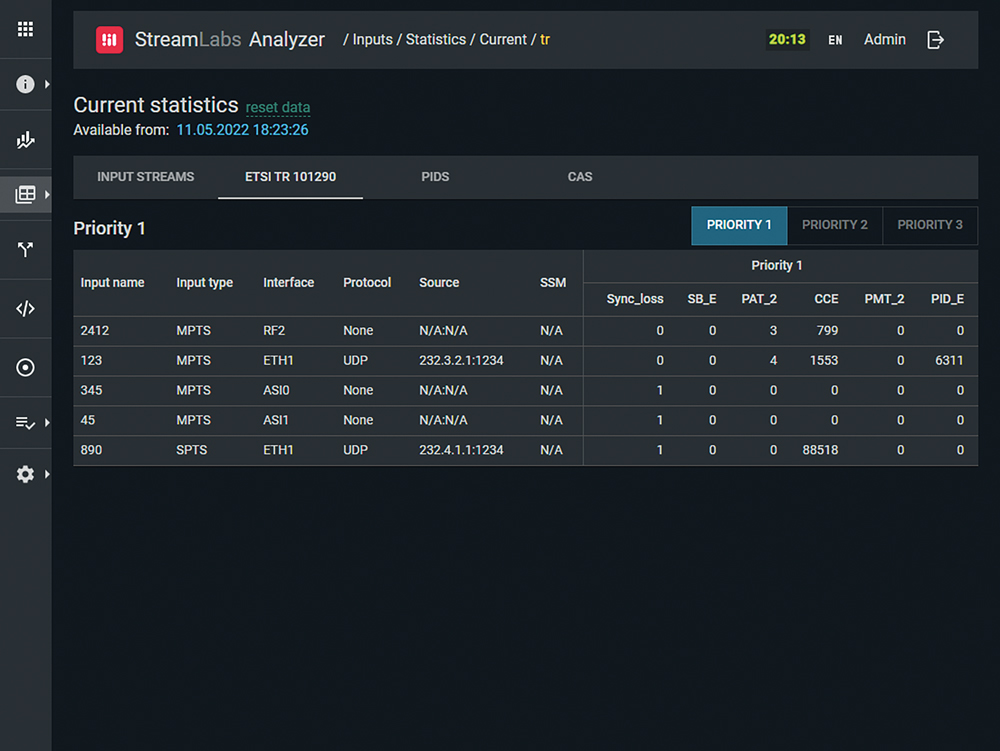Click the available-from date 11.05.2022 18:23:26
This screenshot has height=751, width=1000.
pos(242,130)
